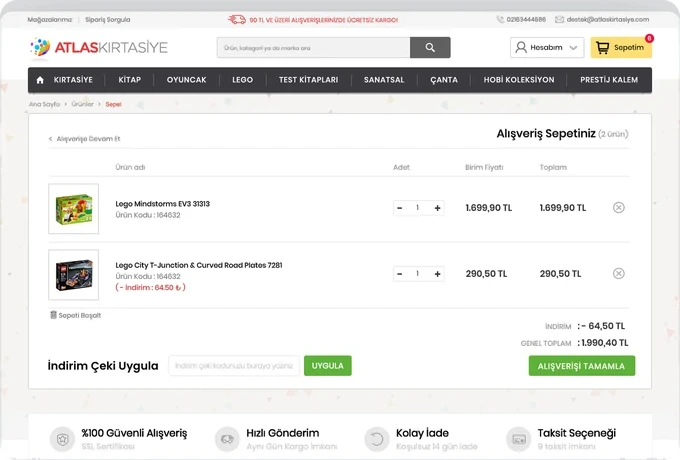Click the phone number 02163444686
Viewport: 680px width, 460px height.
[526, 20]
